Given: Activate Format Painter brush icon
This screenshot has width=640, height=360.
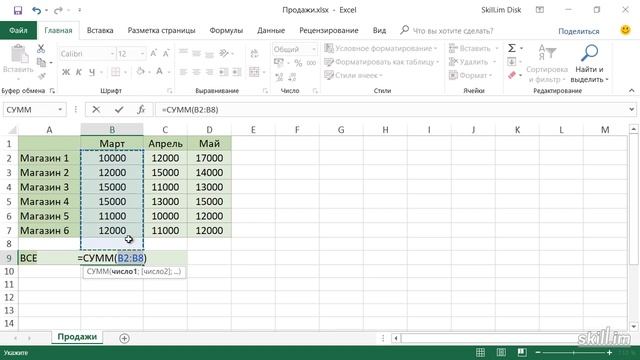Looking at the screenshot, I should pyautogui.click(x=41, y=76).
